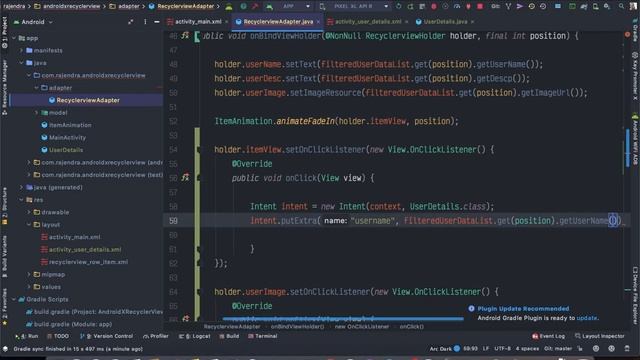640x360 pixels.
Task: Click the Git branch icon in toolbar
Action: click(x=508, y=7)
